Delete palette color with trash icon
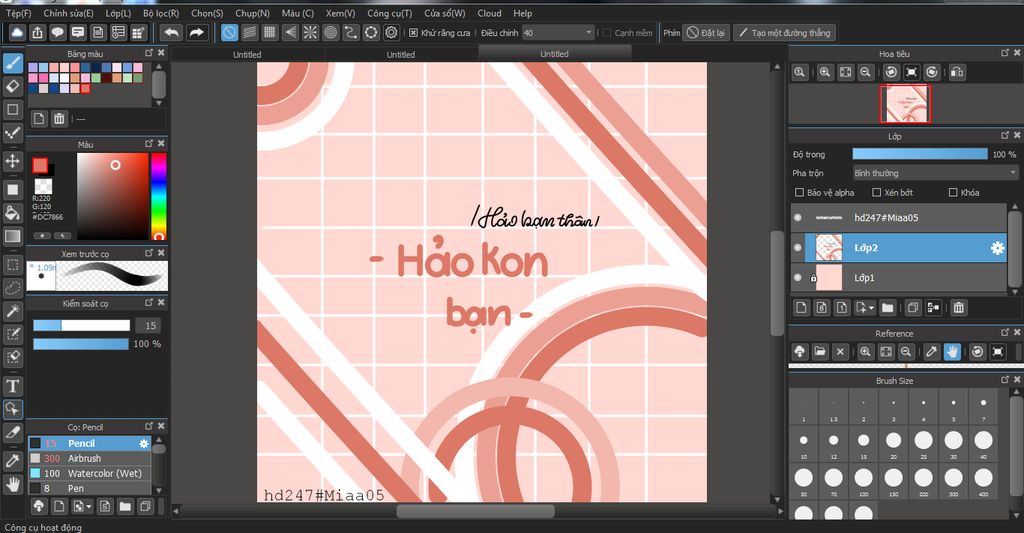 click(59, 118)
